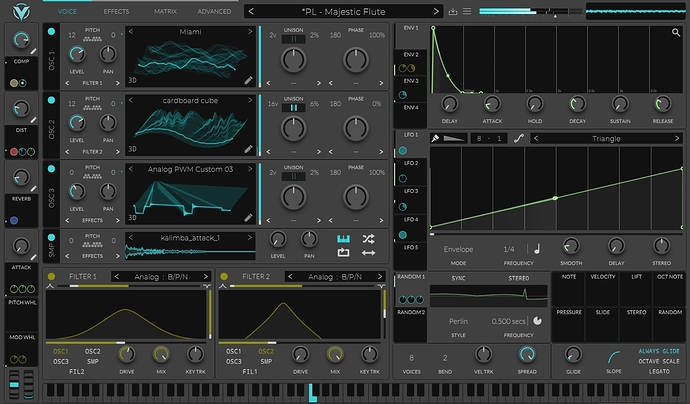Screen dimensions: 690x404
Task: Enable the sampler loop icon
Action: coord(343,254)
